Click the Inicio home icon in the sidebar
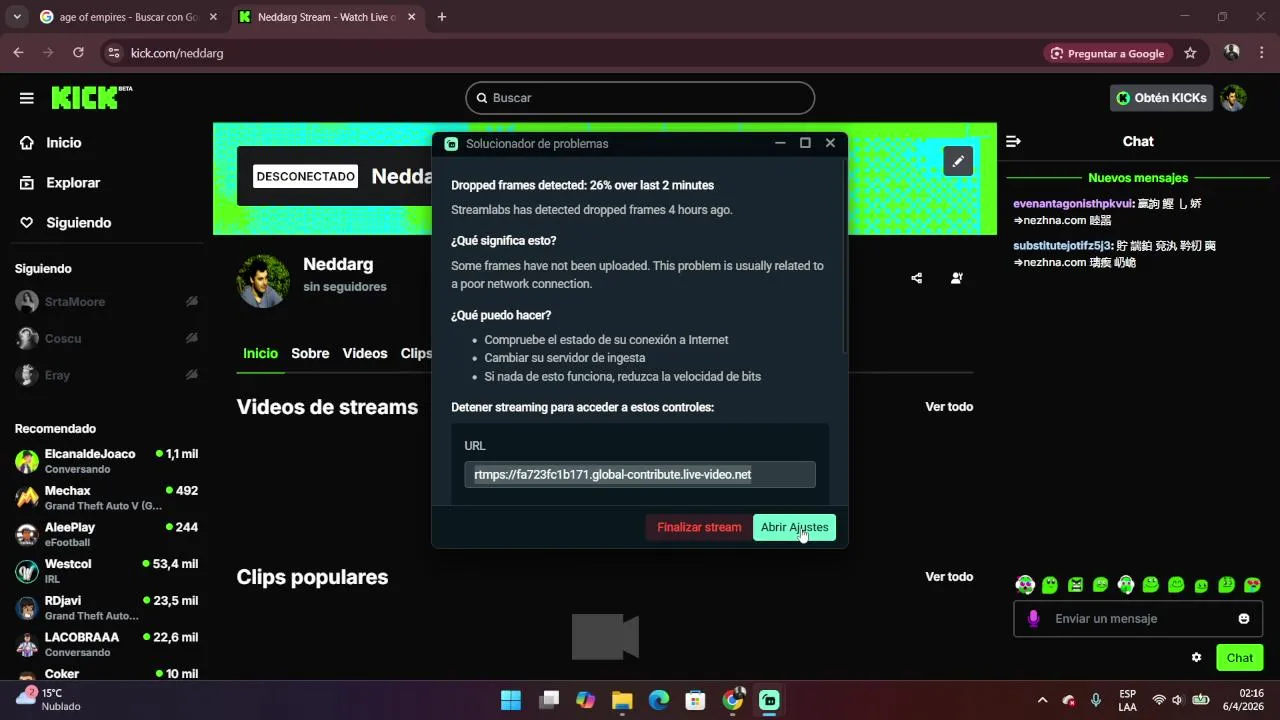The height and width of the screenshot is (720, 1280). [27, 143]
